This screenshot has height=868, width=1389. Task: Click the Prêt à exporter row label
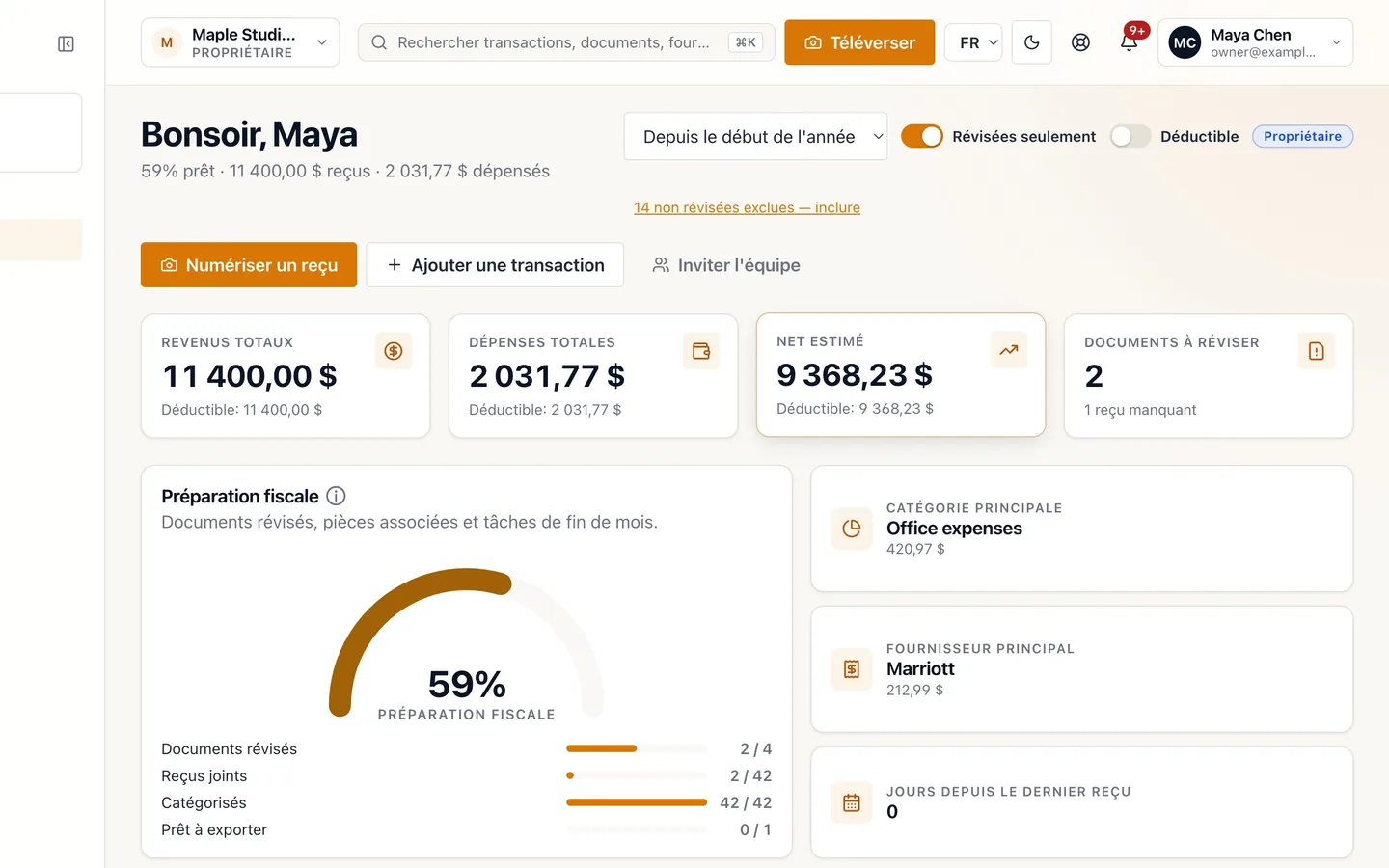click(x=214, y=829)
